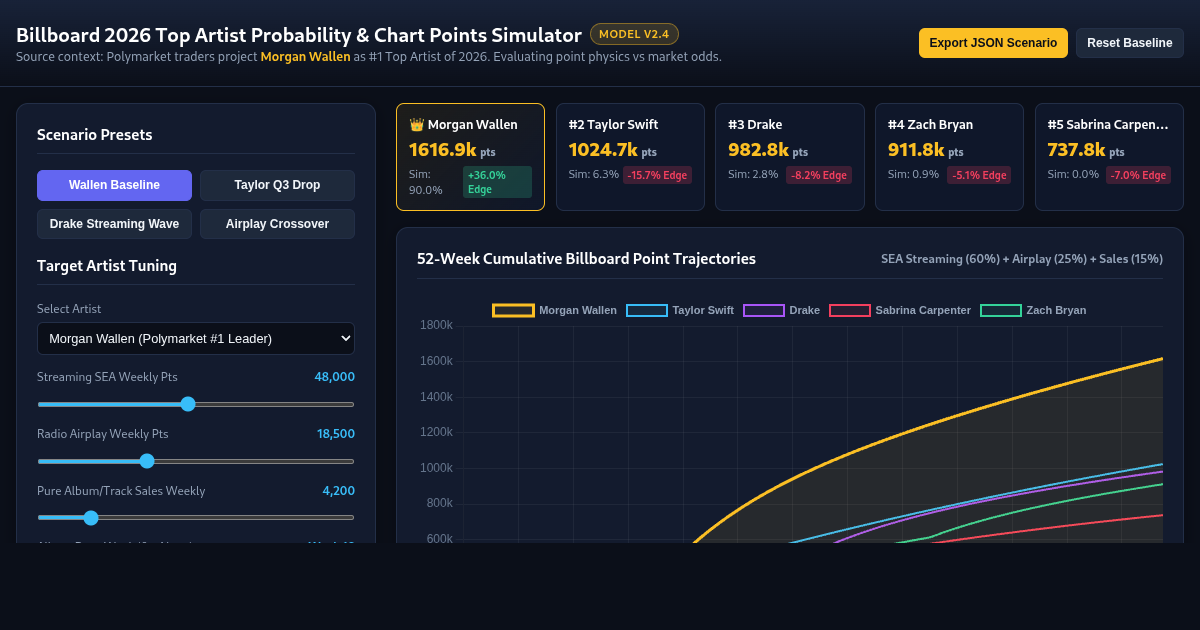Screen dimensions: 1200x630
Task: Open the #5 Sabrina Carpenter card
Action: (1109, 157)
